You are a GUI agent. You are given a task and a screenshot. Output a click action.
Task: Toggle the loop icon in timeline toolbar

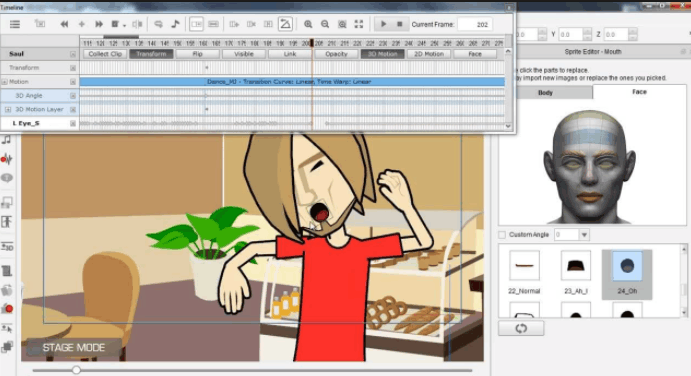(x=158, y=24)
